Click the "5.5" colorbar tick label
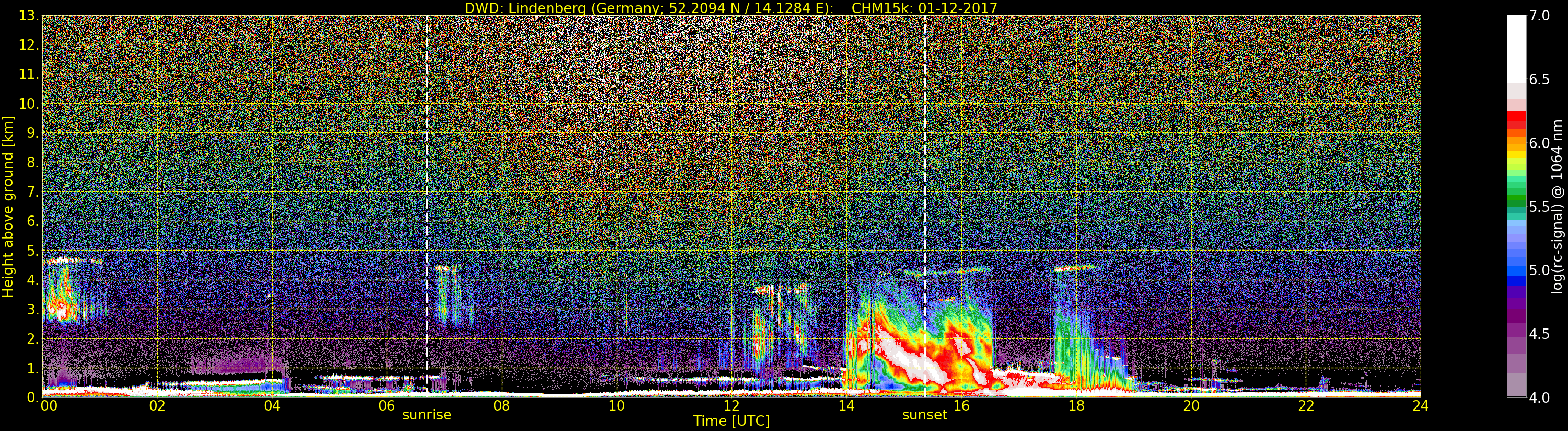The height and width of the screenshot is (431, 1568). pos(1539,207)
